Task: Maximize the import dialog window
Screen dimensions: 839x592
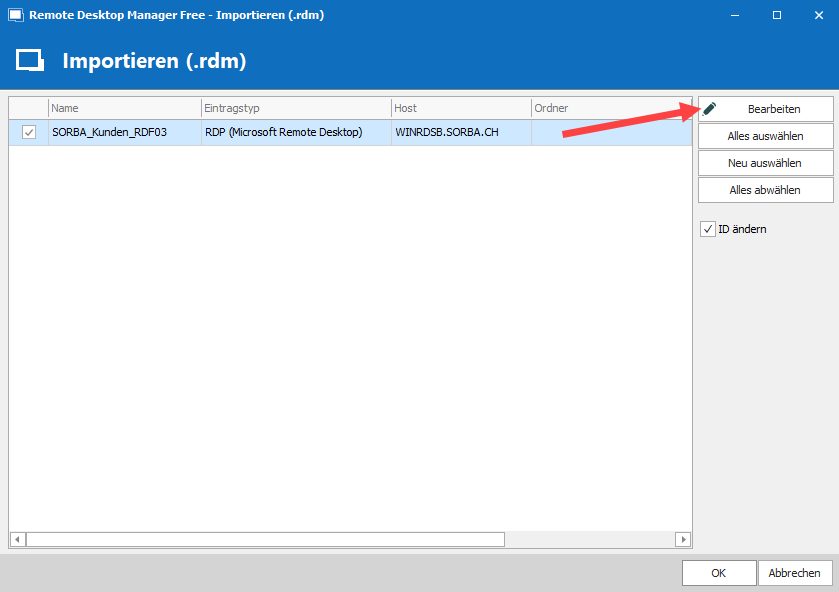Action: [x=776, y=15]
